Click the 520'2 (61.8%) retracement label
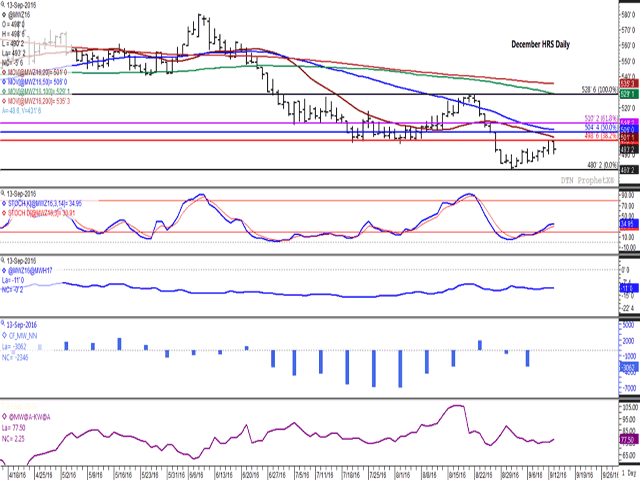 click(601, 118)
